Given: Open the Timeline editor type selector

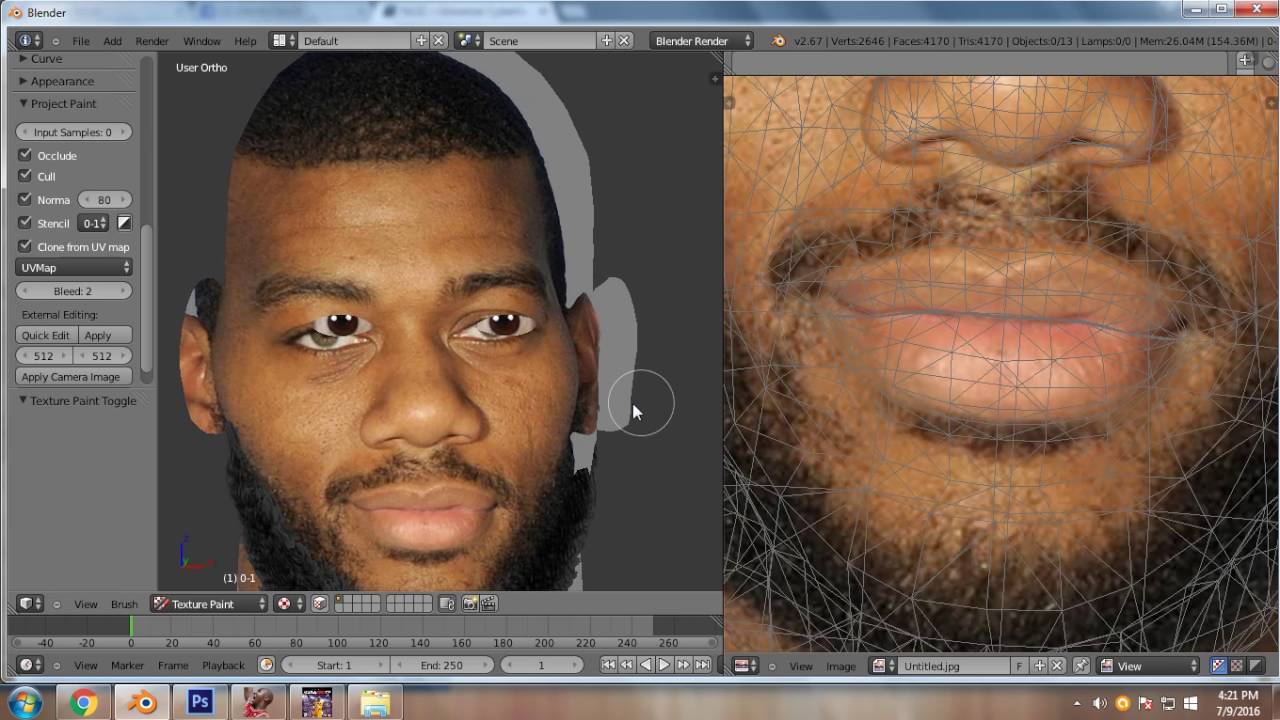Looking at the screenshot, I should click(x=30, y=665).
